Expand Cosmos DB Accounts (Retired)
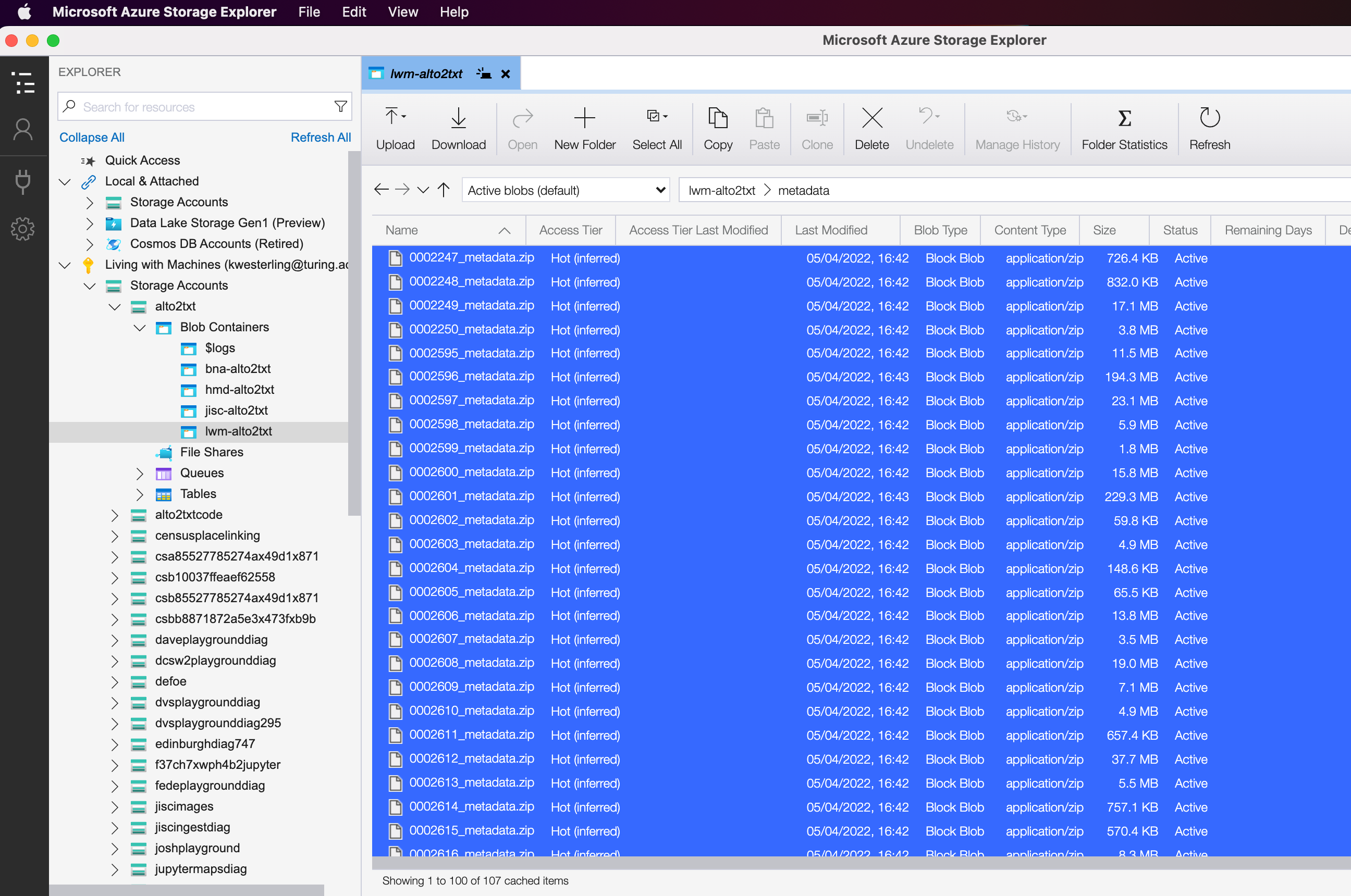The width and height of the screenshot is (1351, 896). [90, 244]
